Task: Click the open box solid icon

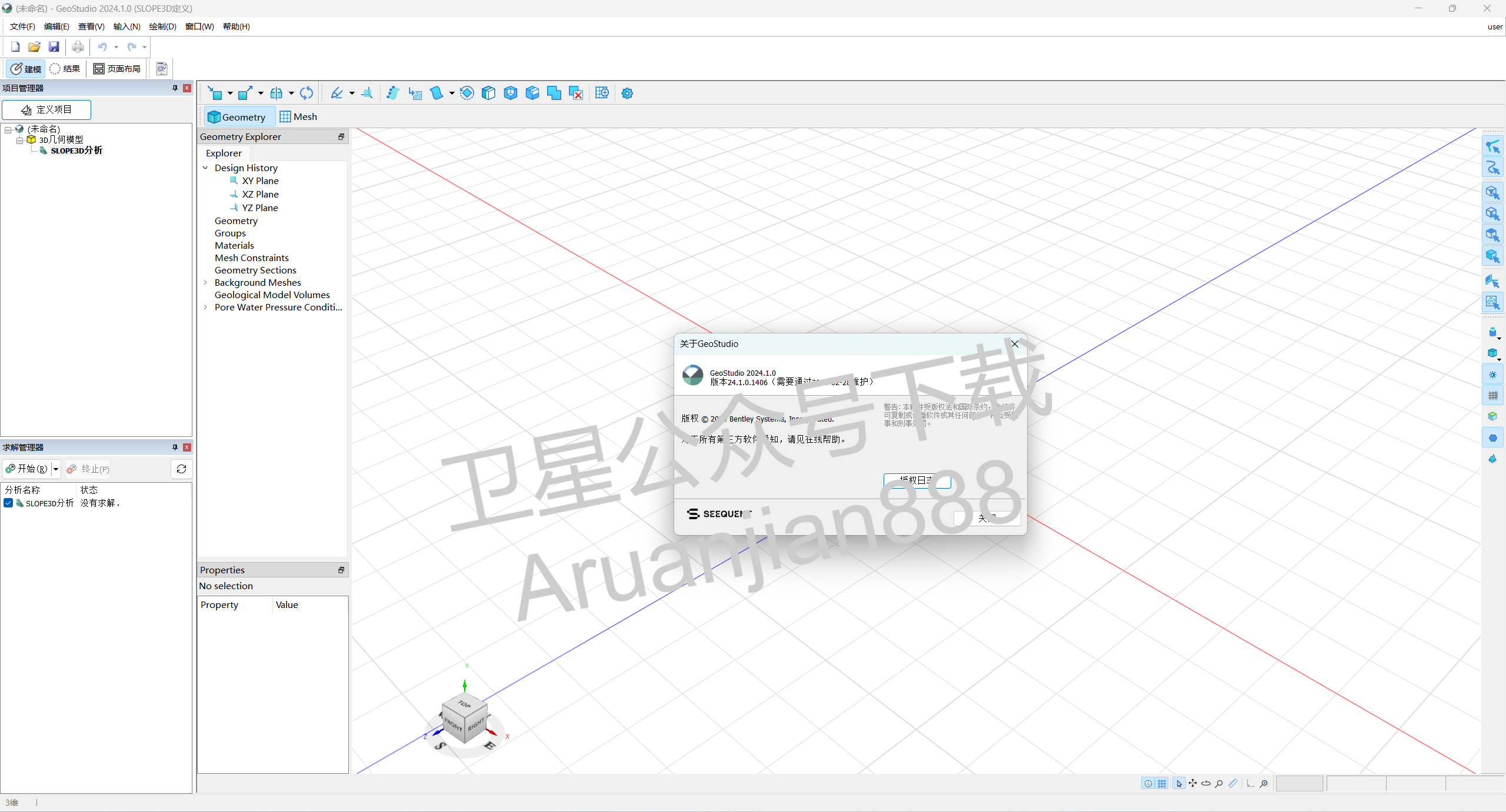Action: coord(532,93)
